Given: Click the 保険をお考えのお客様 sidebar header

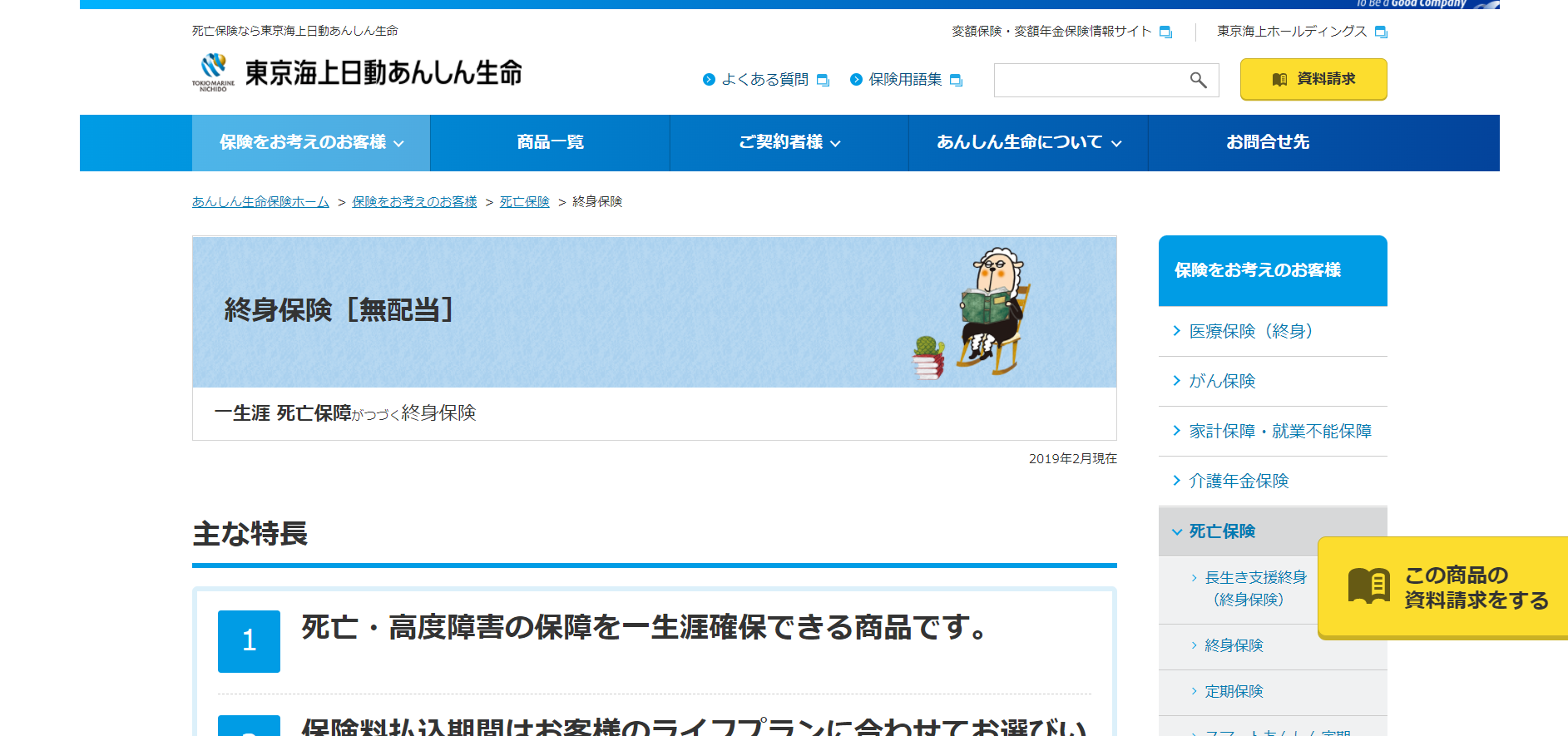Looking at the screenshot, I should [1273, 270].
